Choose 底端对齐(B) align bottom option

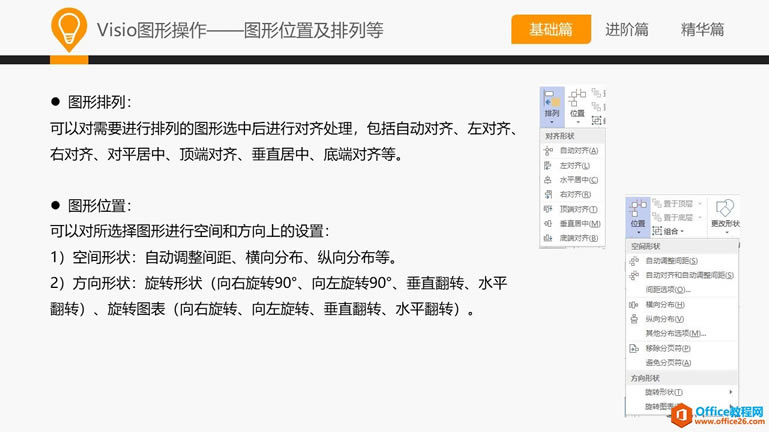[571, 238]
